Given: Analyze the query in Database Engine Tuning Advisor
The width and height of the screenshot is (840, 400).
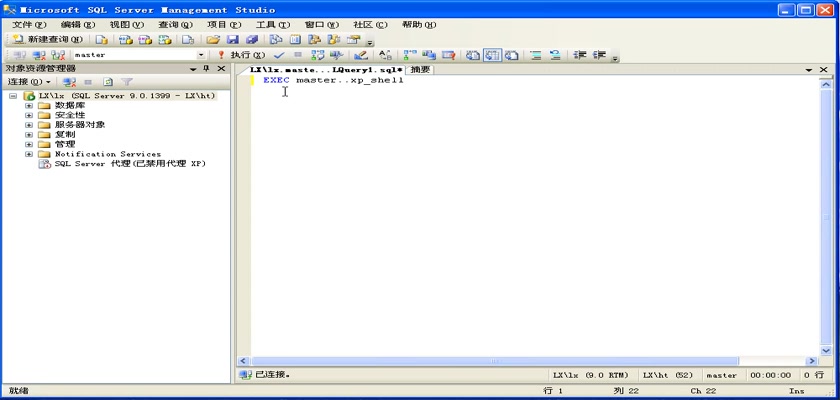Looking at the screenshot, I should click(336, 55).
